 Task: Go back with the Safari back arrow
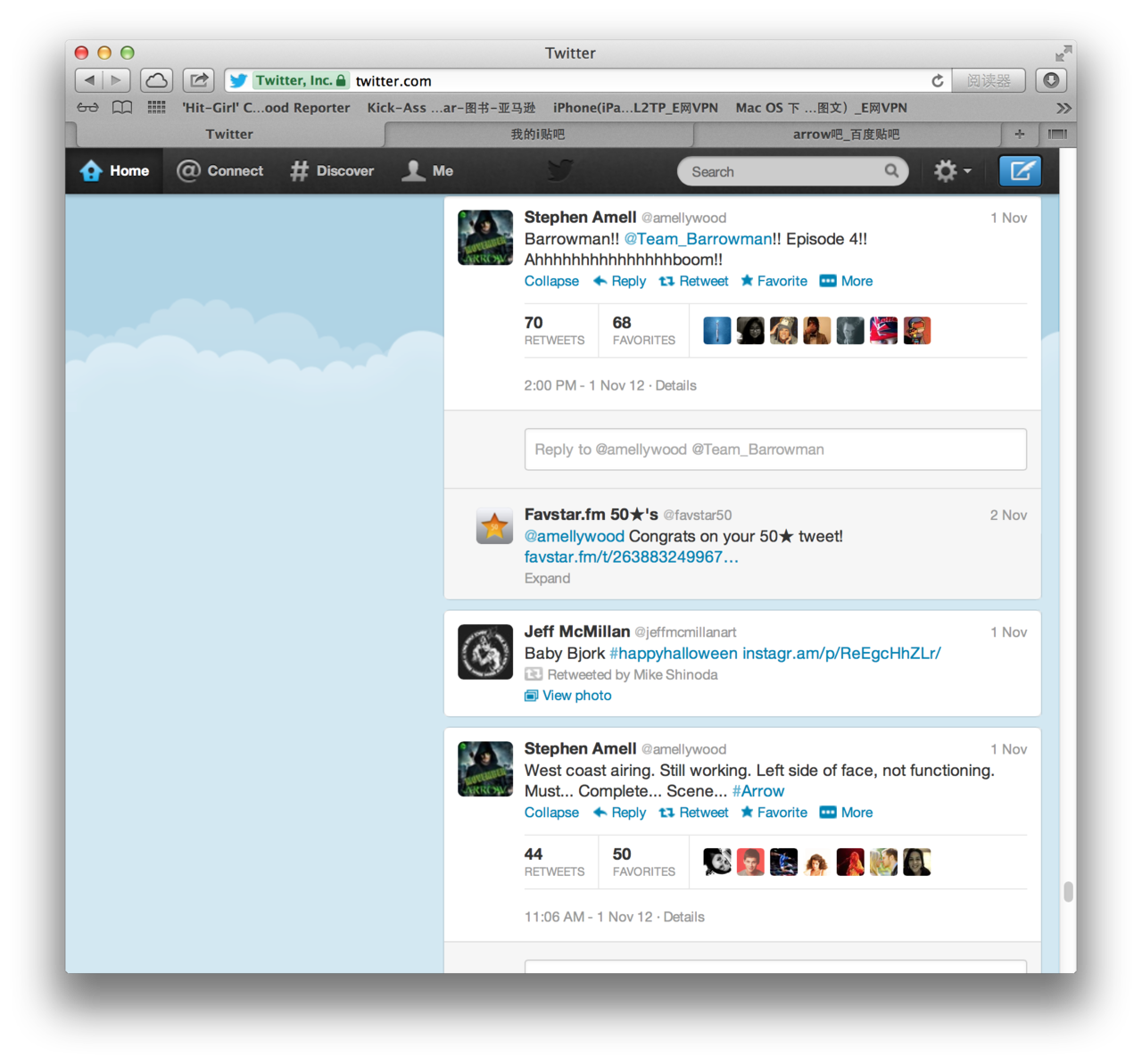(89, 80)
